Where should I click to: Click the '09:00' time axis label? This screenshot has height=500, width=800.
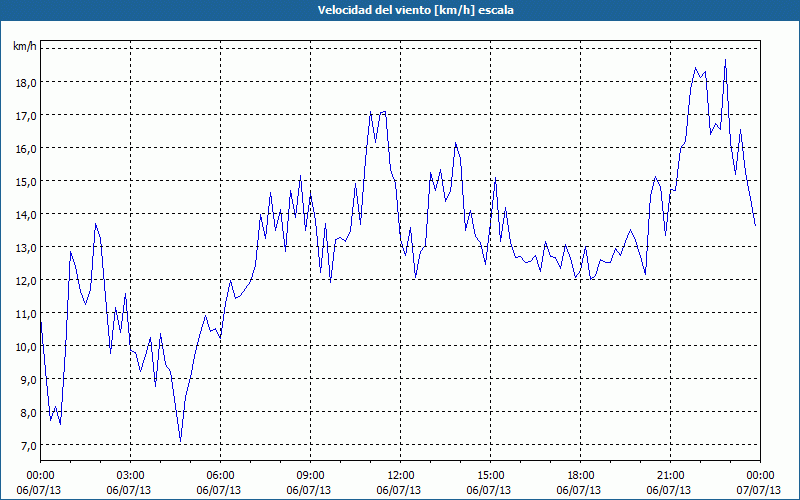pos(310,476)
